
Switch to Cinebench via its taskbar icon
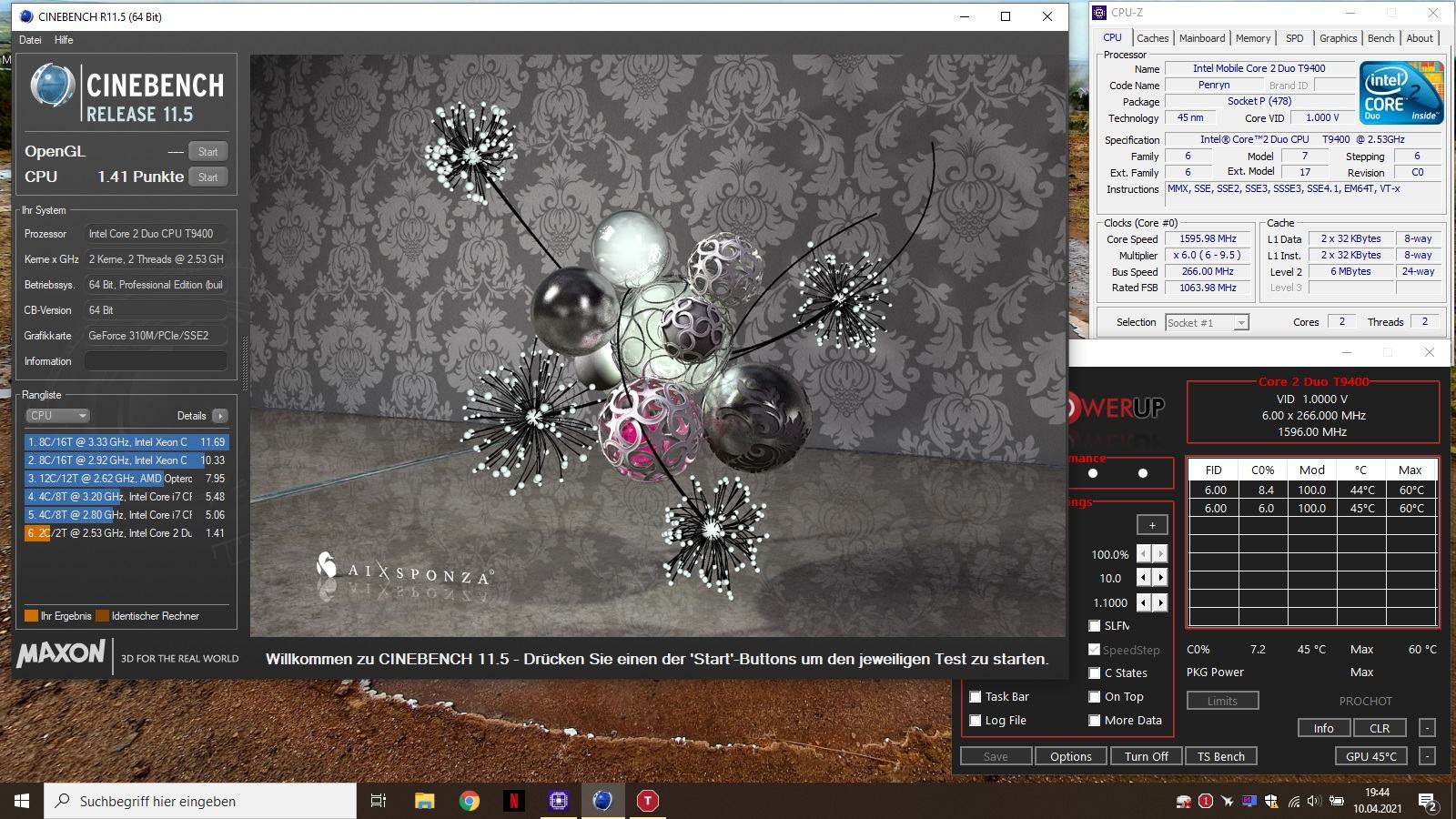click(x=602, y=801)
